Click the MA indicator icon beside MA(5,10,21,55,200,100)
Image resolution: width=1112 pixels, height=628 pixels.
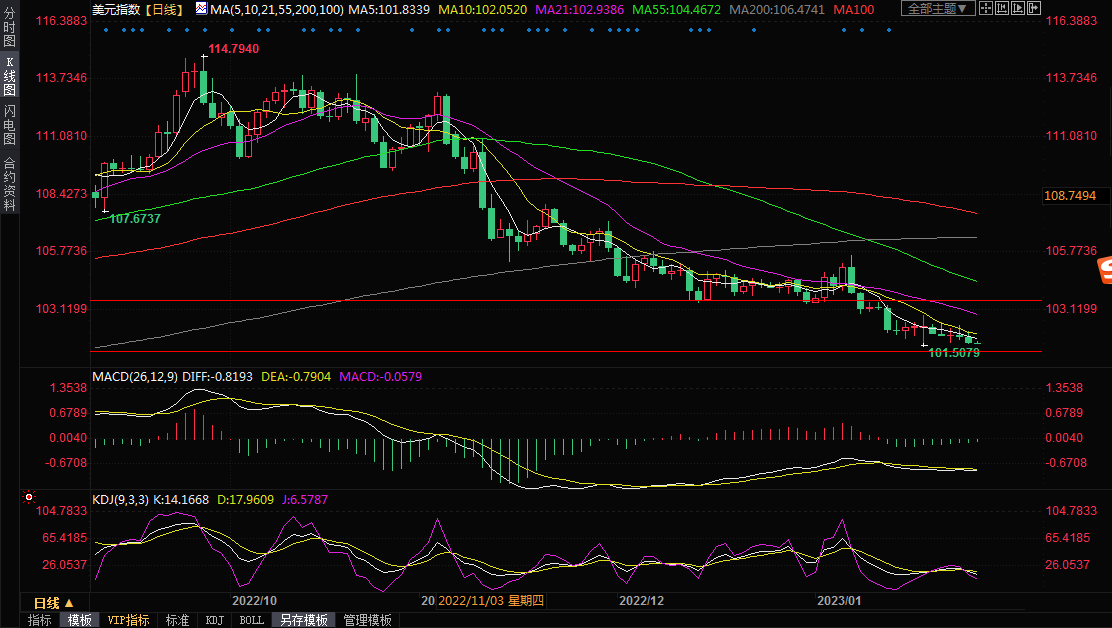(x=201, y=9)
